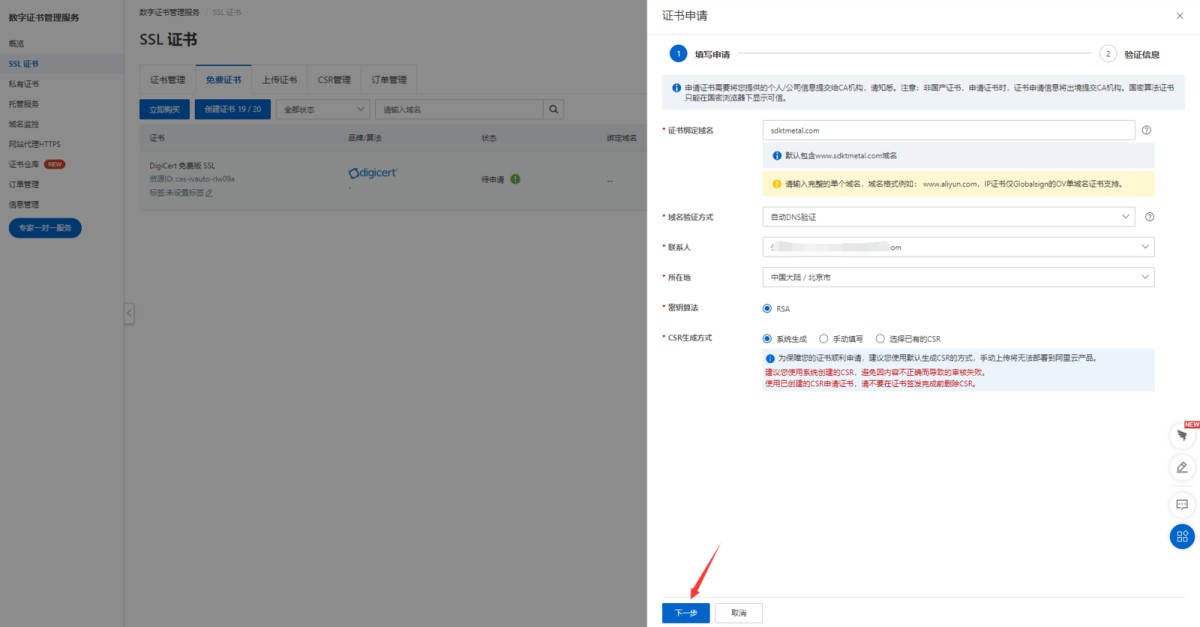Click the 默认包含www.sdktmetal.com域名 info note
The height and width of the screenshot is (627, 1200).
click(958, 156)
